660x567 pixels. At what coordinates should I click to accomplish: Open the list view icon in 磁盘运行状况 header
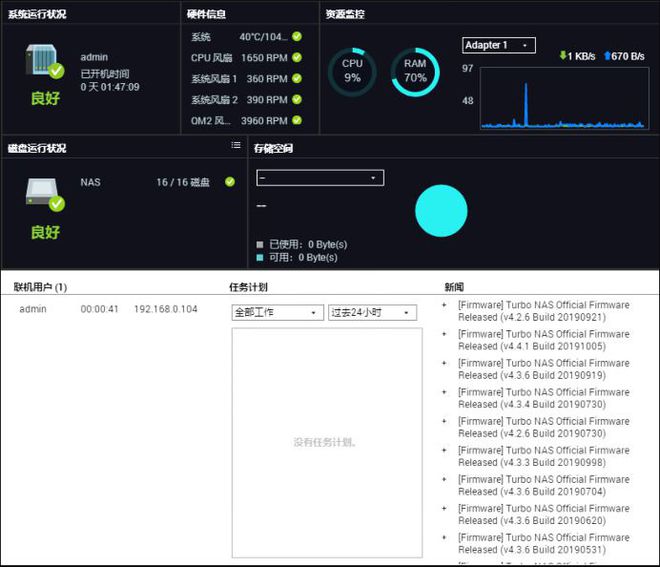236,146
